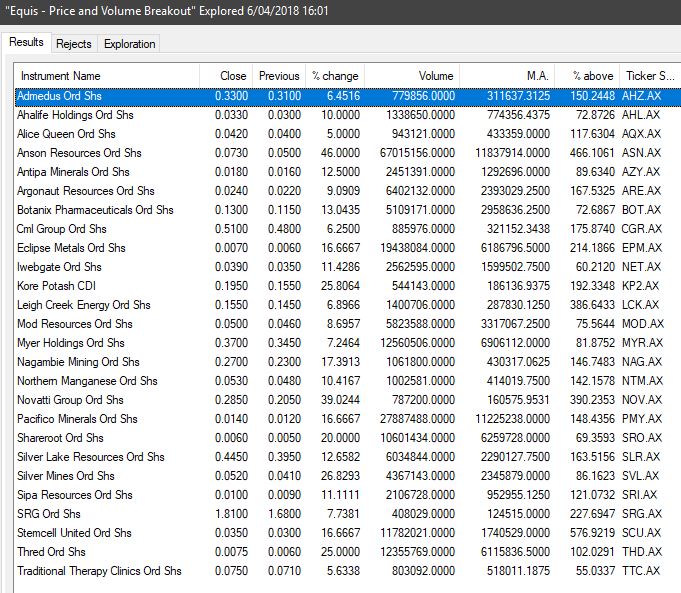Select the Thred Ord Shs row
Viewport: 681px width, 593px height.
coord(348,552)
